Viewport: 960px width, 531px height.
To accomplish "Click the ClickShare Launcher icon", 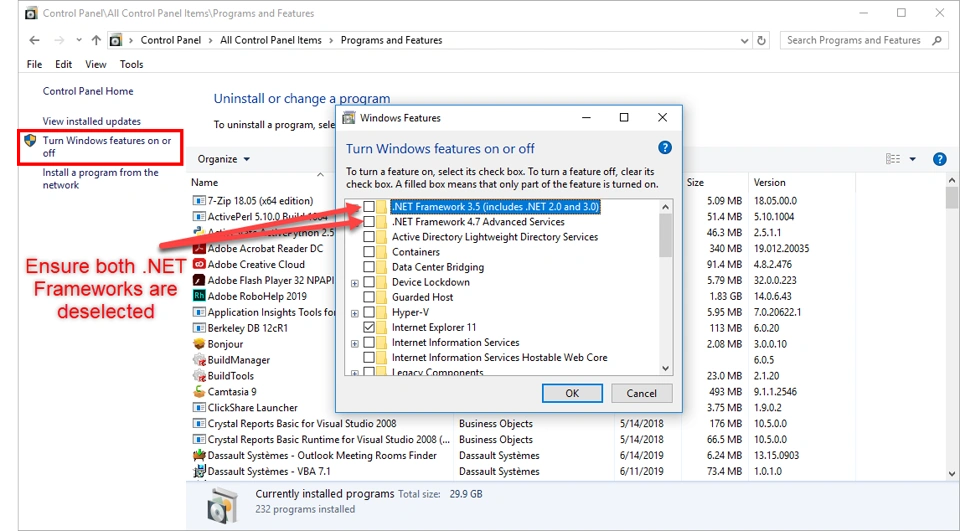I will point(198,407).
